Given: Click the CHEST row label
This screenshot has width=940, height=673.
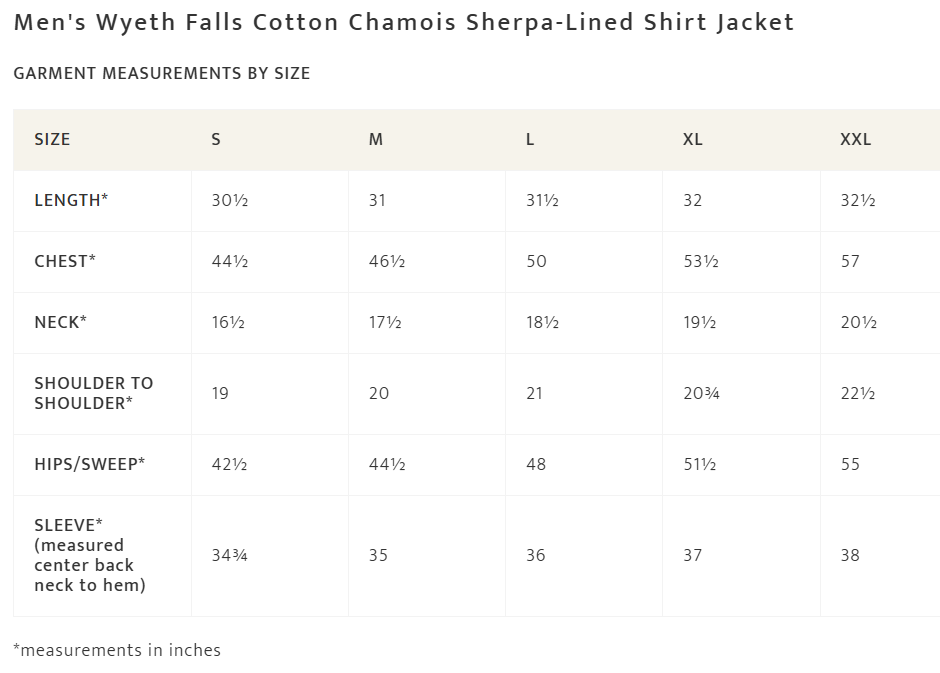Looking at the screenshot, I should pyautogui.click(x=65, y=261).
